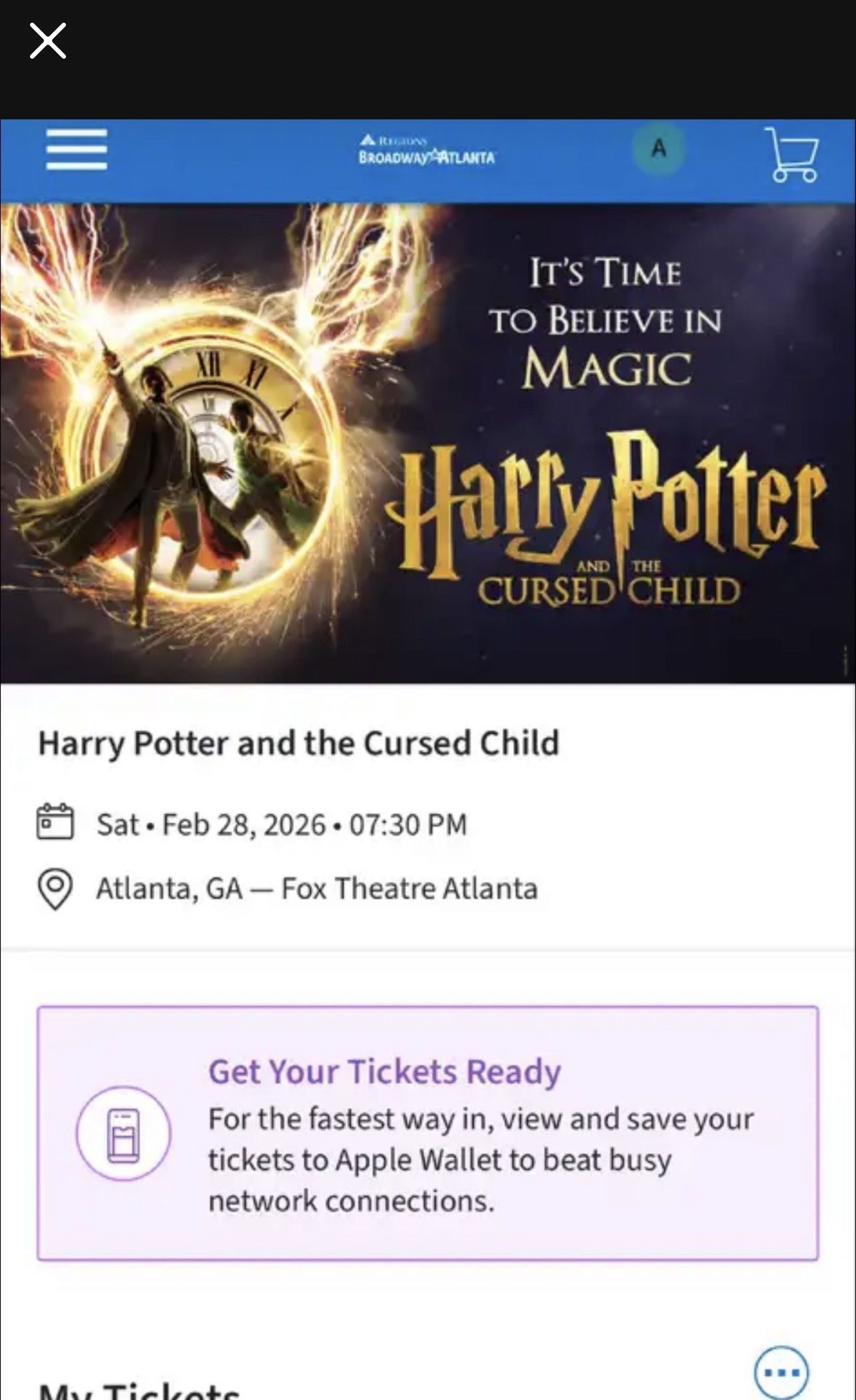Open the shopping cart
This screenshot has height=1400, width=856.
pyautogui.click(x=792, y=155)
